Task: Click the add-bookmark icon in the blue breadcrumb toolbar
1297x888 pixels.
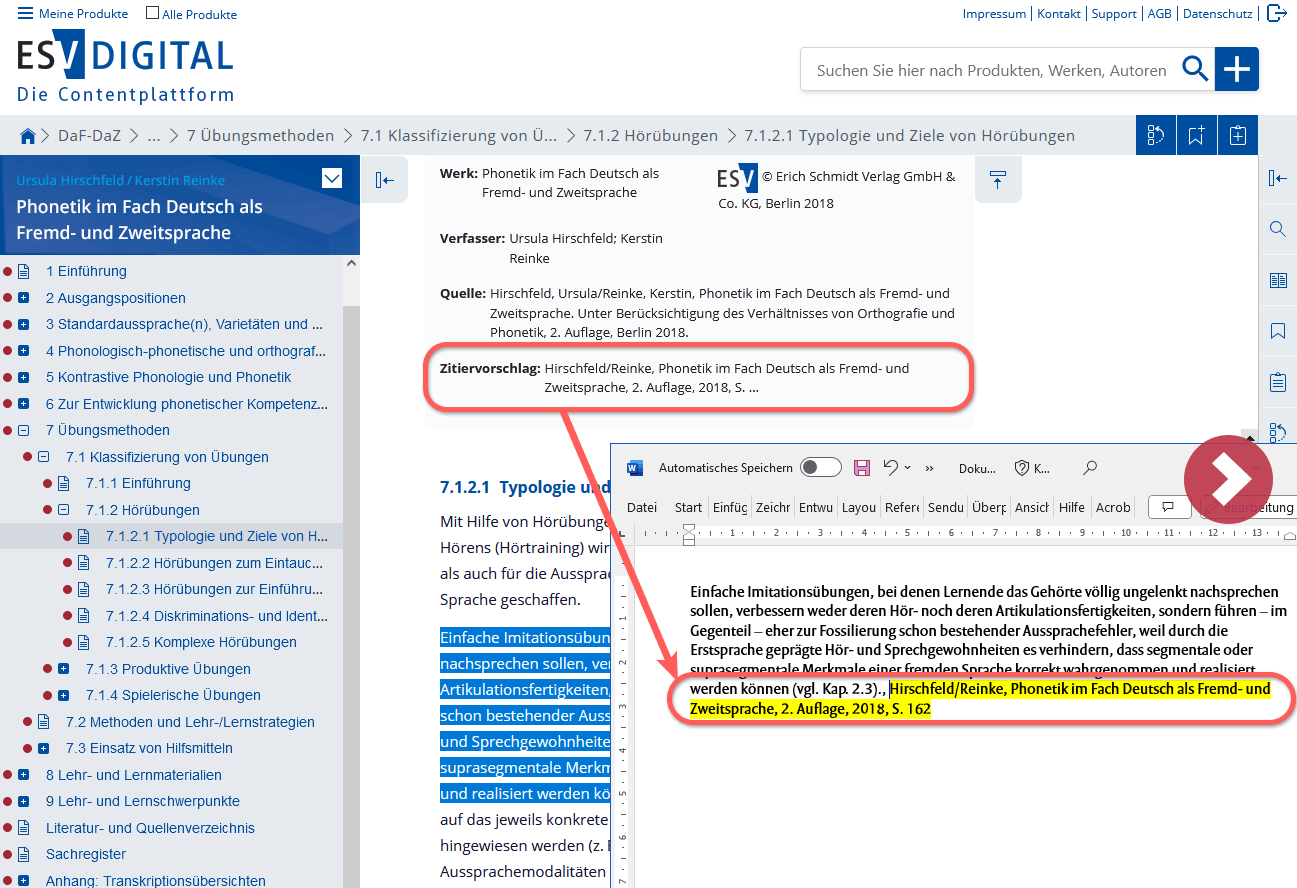Action: (1197, 135)
